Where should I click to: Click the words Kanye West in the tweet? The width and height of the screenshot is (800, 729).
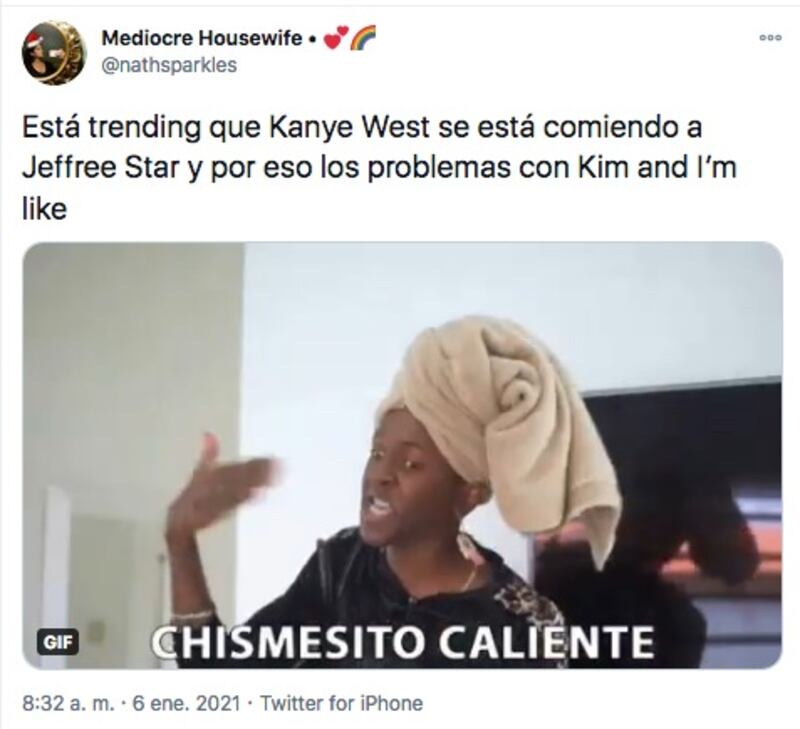point(348,128)
